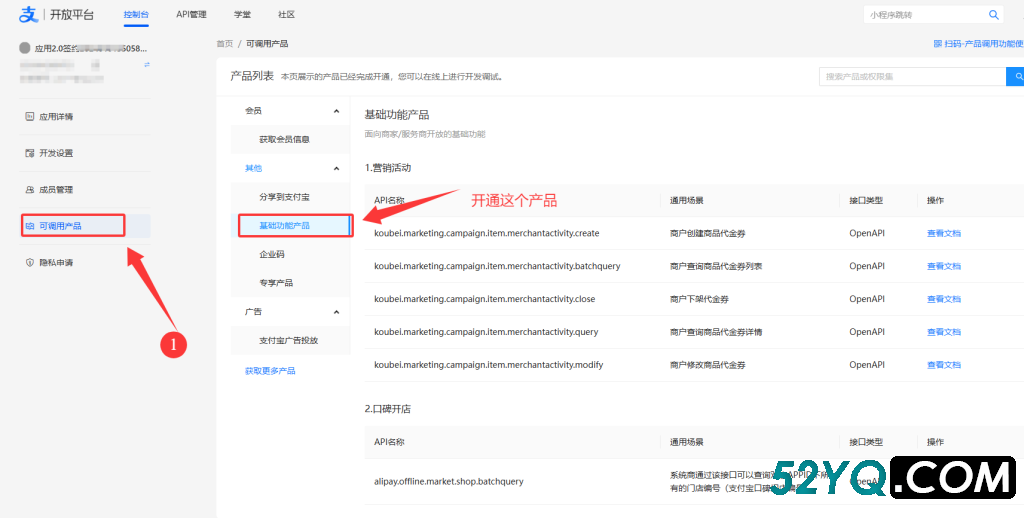Open the API管理 tab
This screenshot has height=518, width=1024.
191,14
